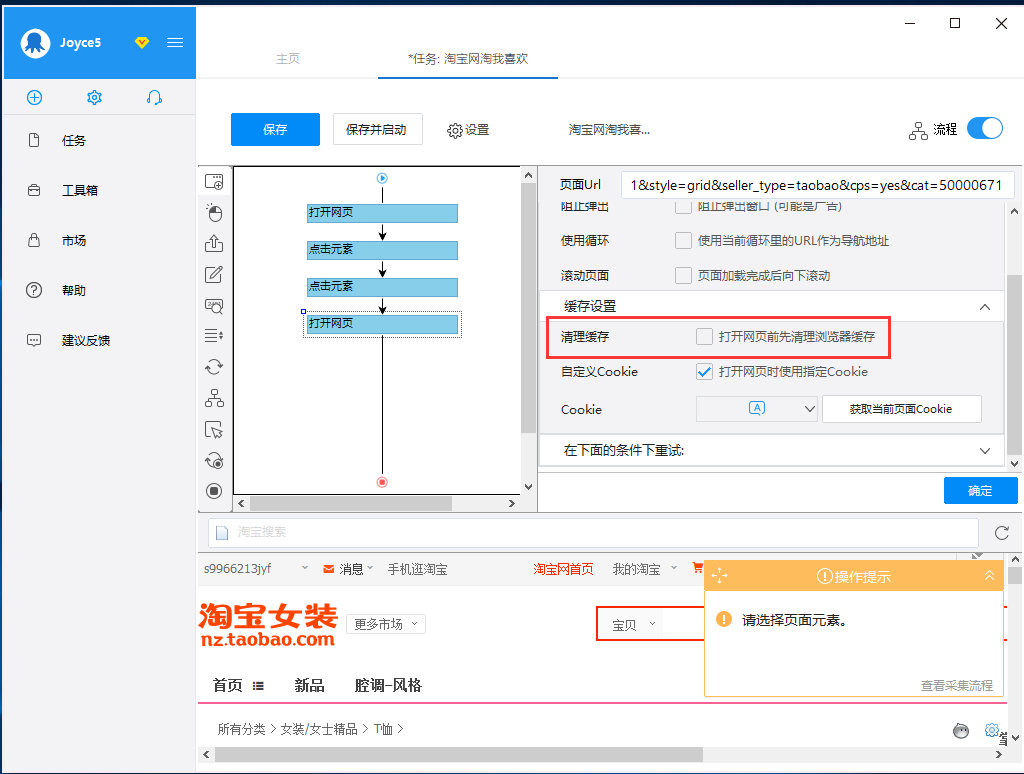Click the 腔调-风格 navigation item
Viewport: 1024px width, 774px height.
click(388, 685)
